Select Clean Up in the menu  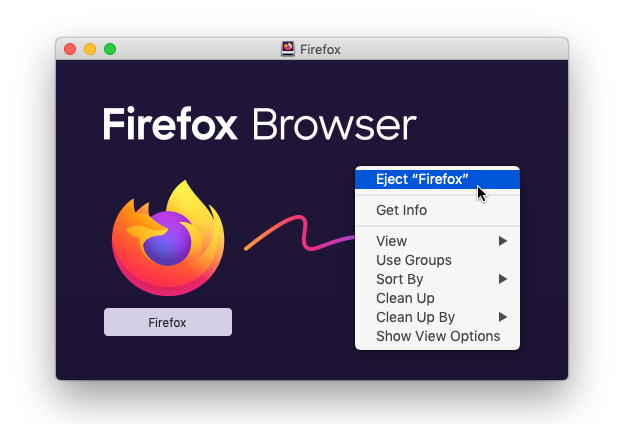(x=405, y=298)
